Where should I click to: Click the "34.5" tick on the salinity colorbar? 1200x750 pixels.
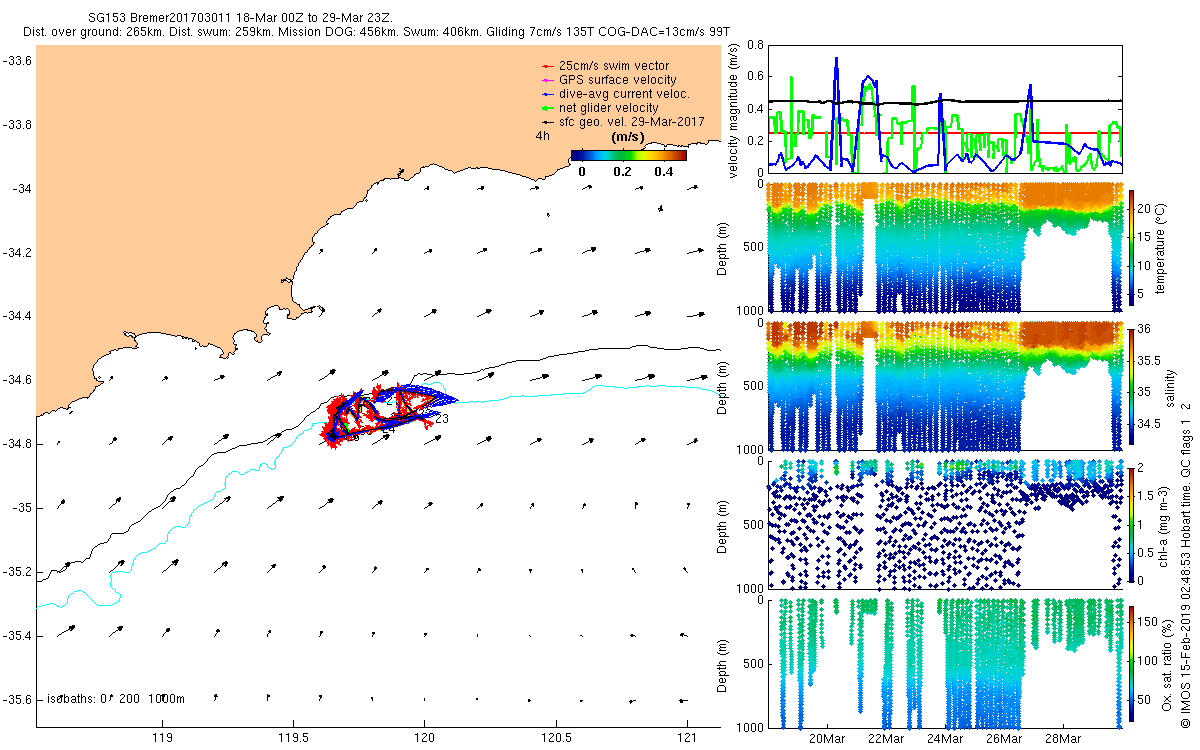point(1150,424)
